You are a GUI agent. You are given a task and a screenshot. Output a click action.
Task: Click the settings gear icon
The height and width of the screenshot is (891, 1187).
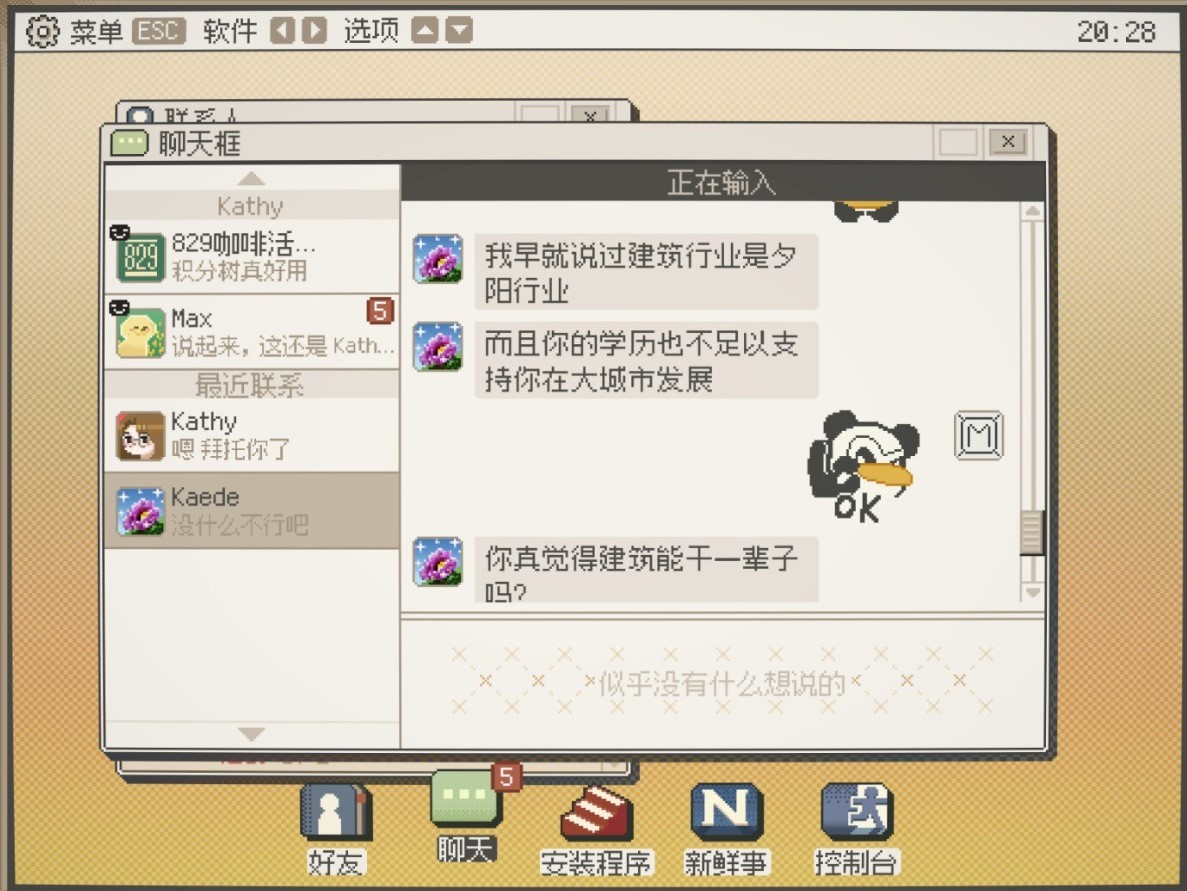[42, 31]
